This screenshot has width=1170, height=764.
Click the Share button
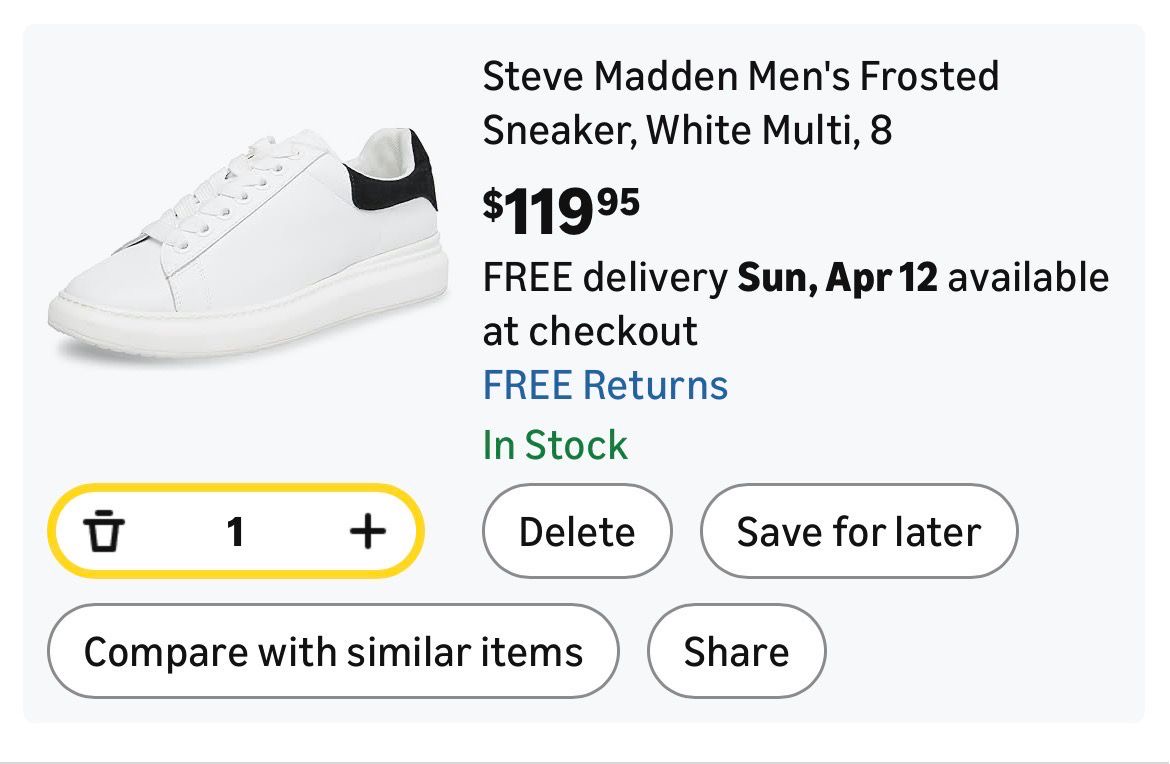pos(736,652)
